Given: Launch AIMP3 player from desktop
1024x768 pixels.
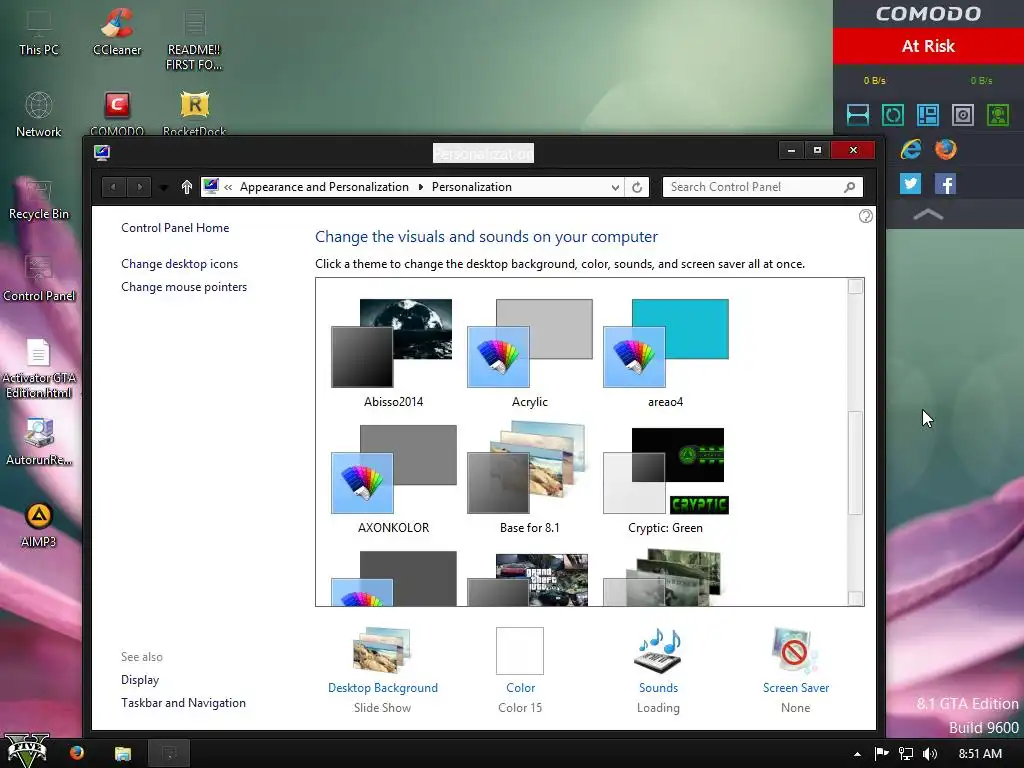Looking at the screenshot, I should point(39,524).
